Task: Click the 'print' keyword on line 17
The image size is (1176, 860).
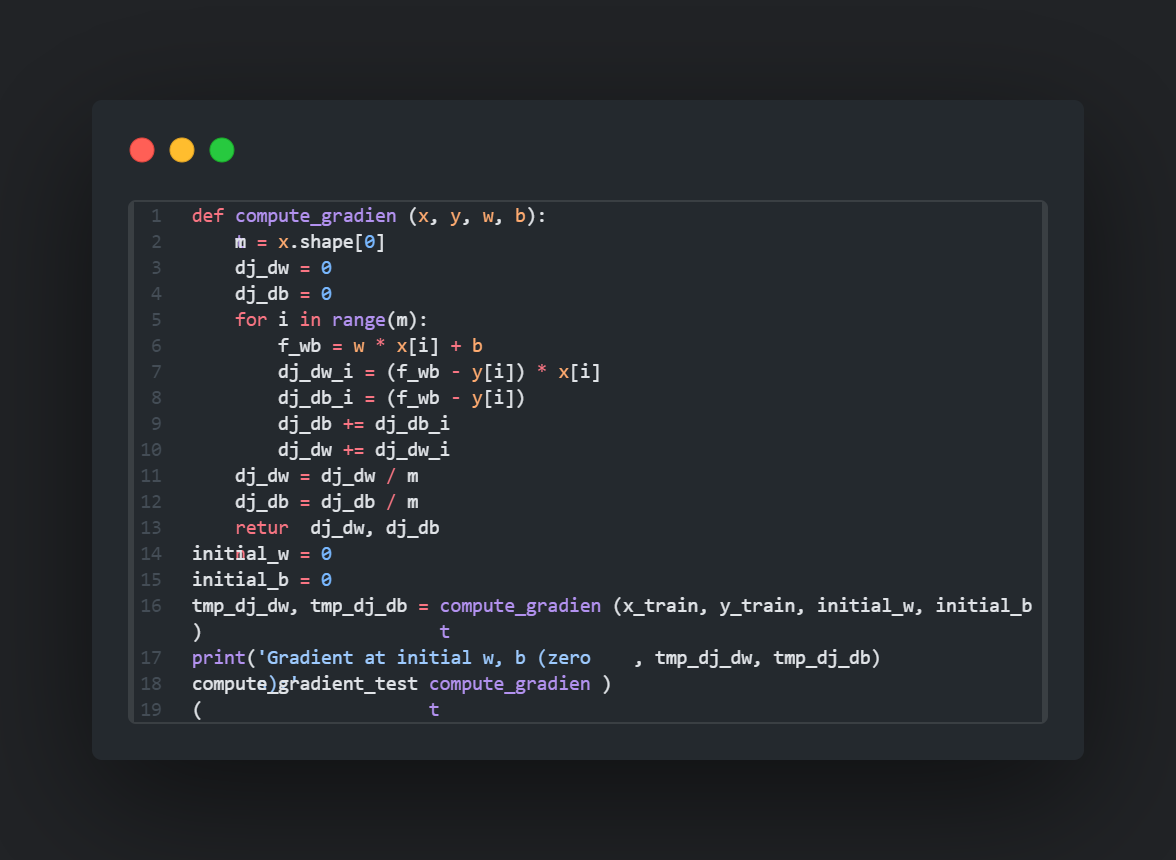Action: (x=218, y=658)
